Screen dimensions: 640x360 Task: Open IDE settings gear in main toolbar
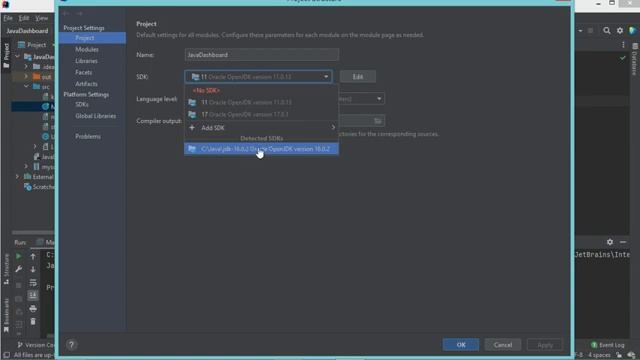620,31
